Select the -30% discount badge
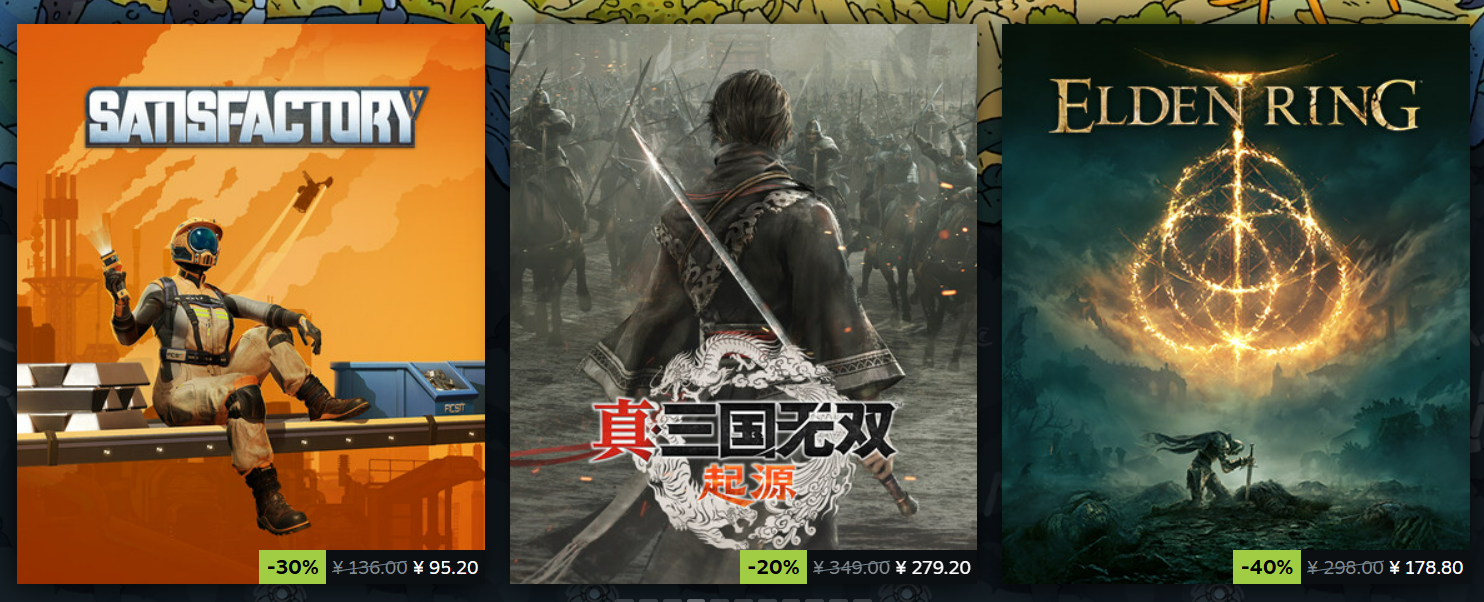The height and width of the screenshot is (602, 1484). pyautogui.click(x=292, y=567)
